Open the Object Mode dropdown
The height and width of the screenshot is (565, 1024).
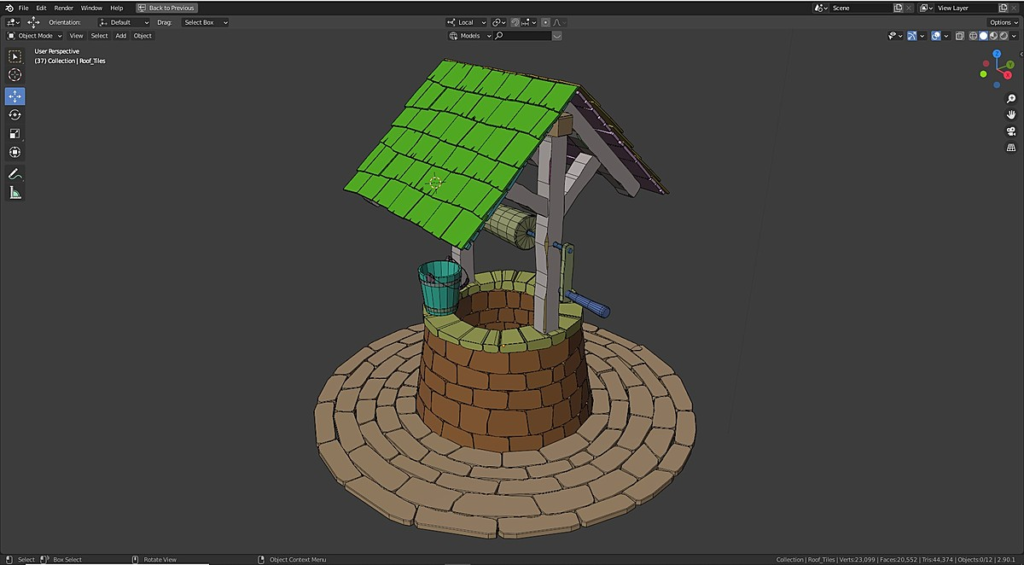35,36
